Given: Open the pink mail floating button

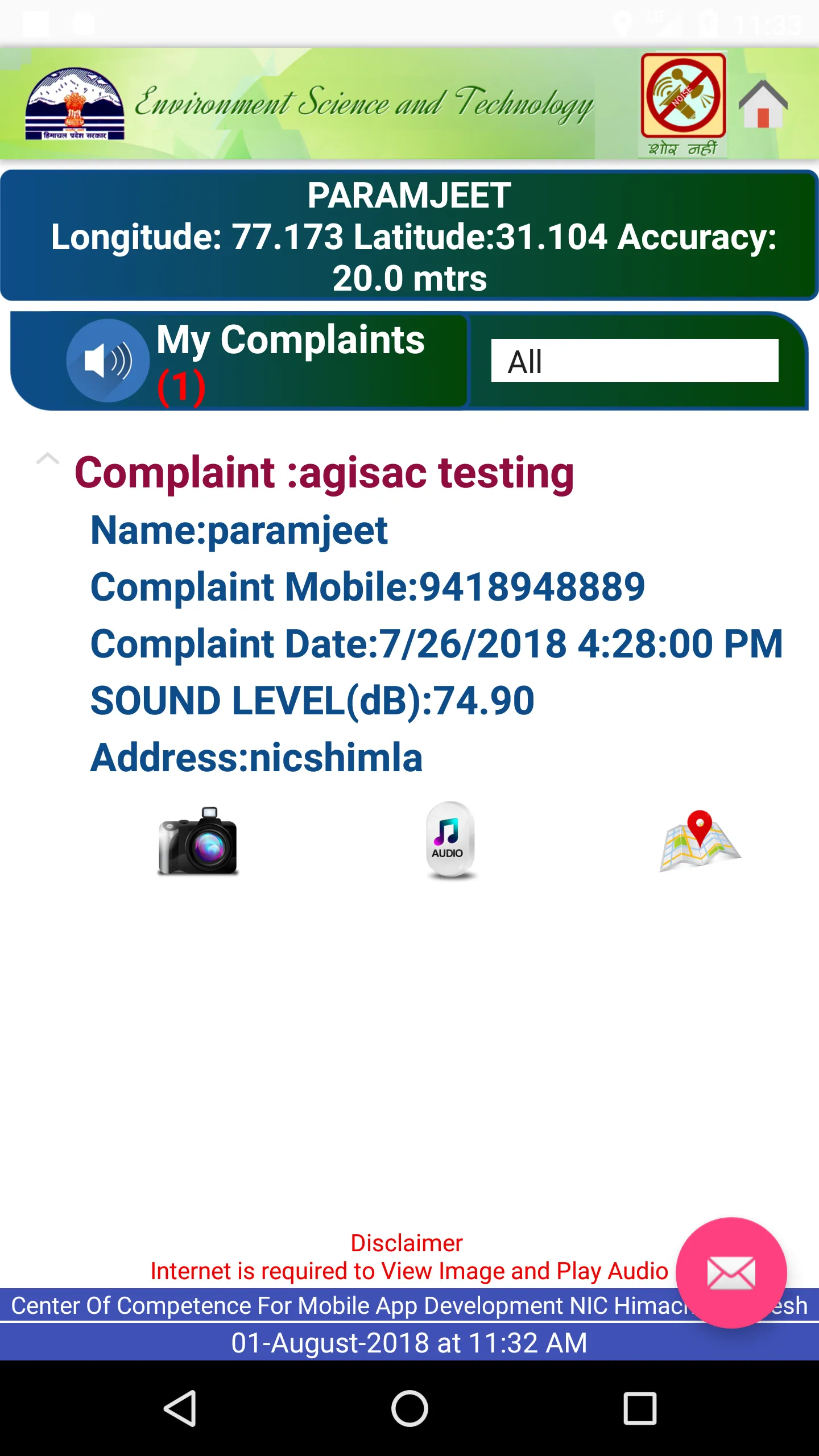Looking at the screenshot, I should pos(731,1273).
